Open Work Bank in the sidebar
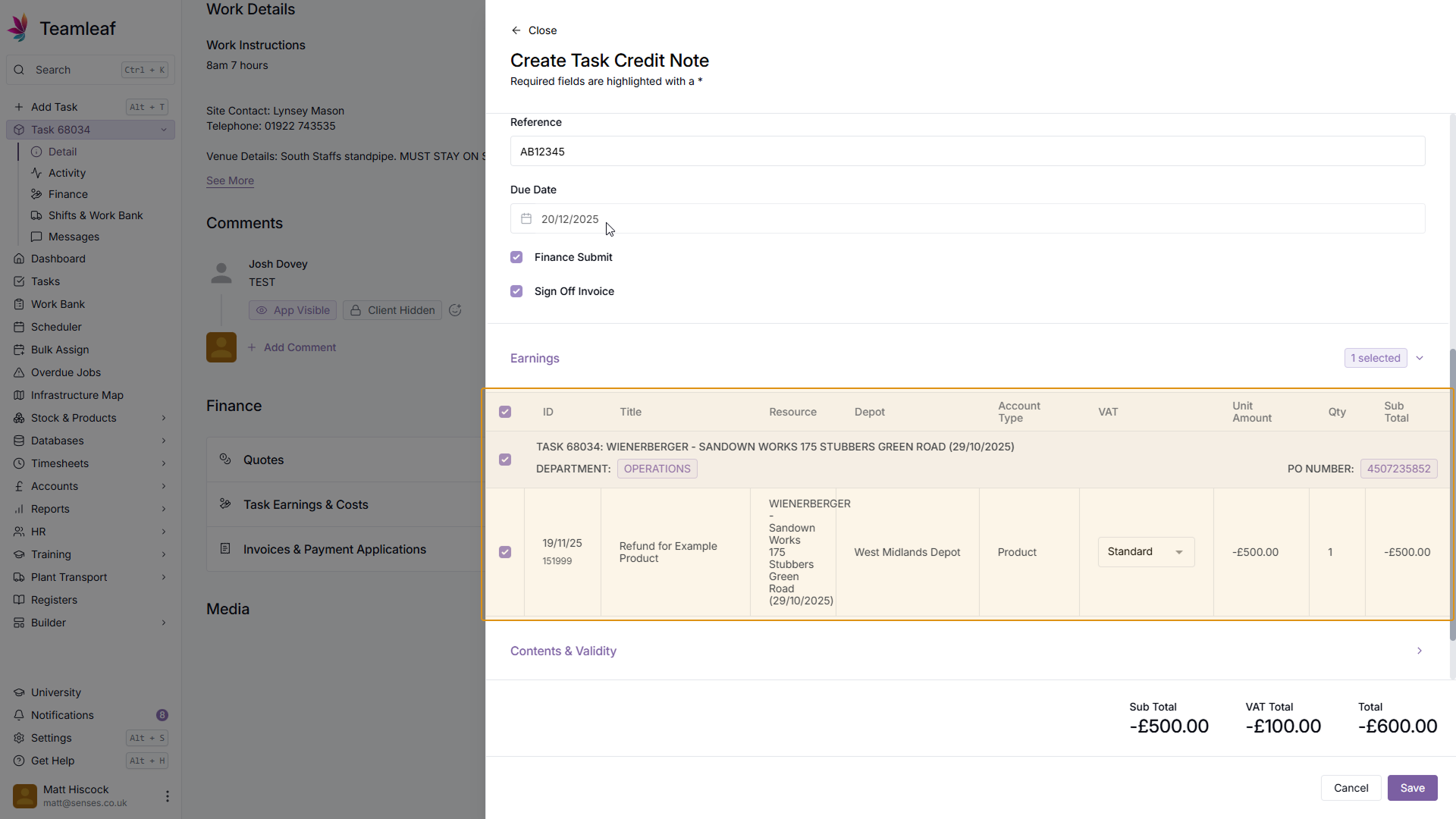 click(x=58, y=304)
